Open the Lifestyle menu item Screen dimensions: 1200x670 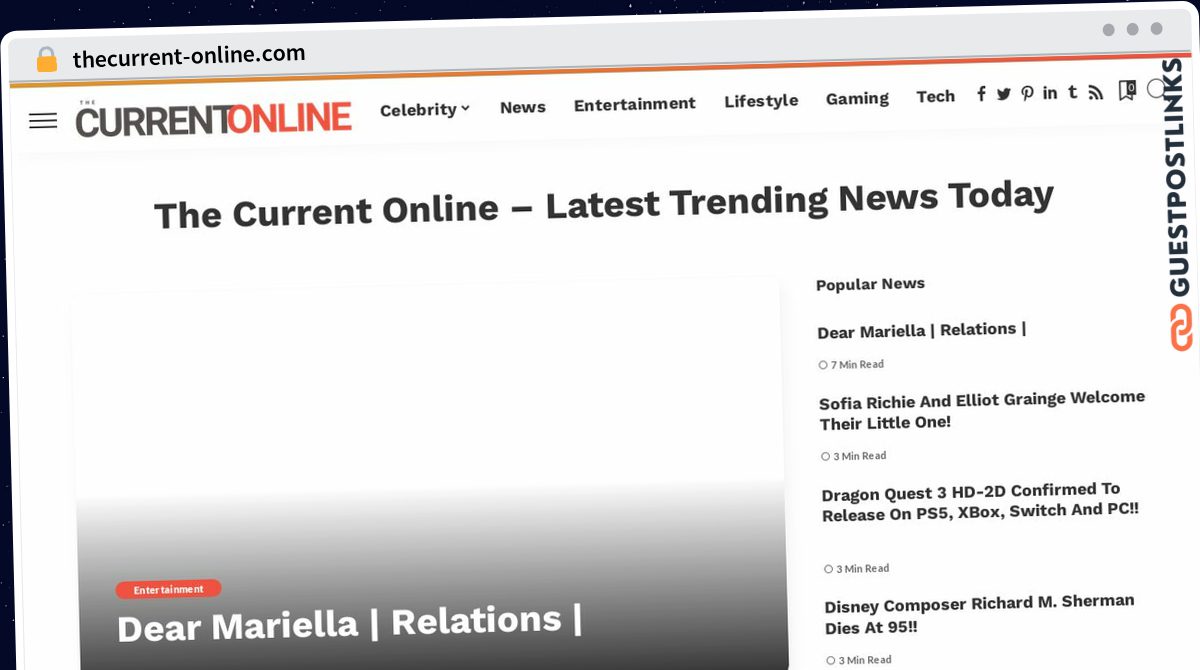click(761, 100)
